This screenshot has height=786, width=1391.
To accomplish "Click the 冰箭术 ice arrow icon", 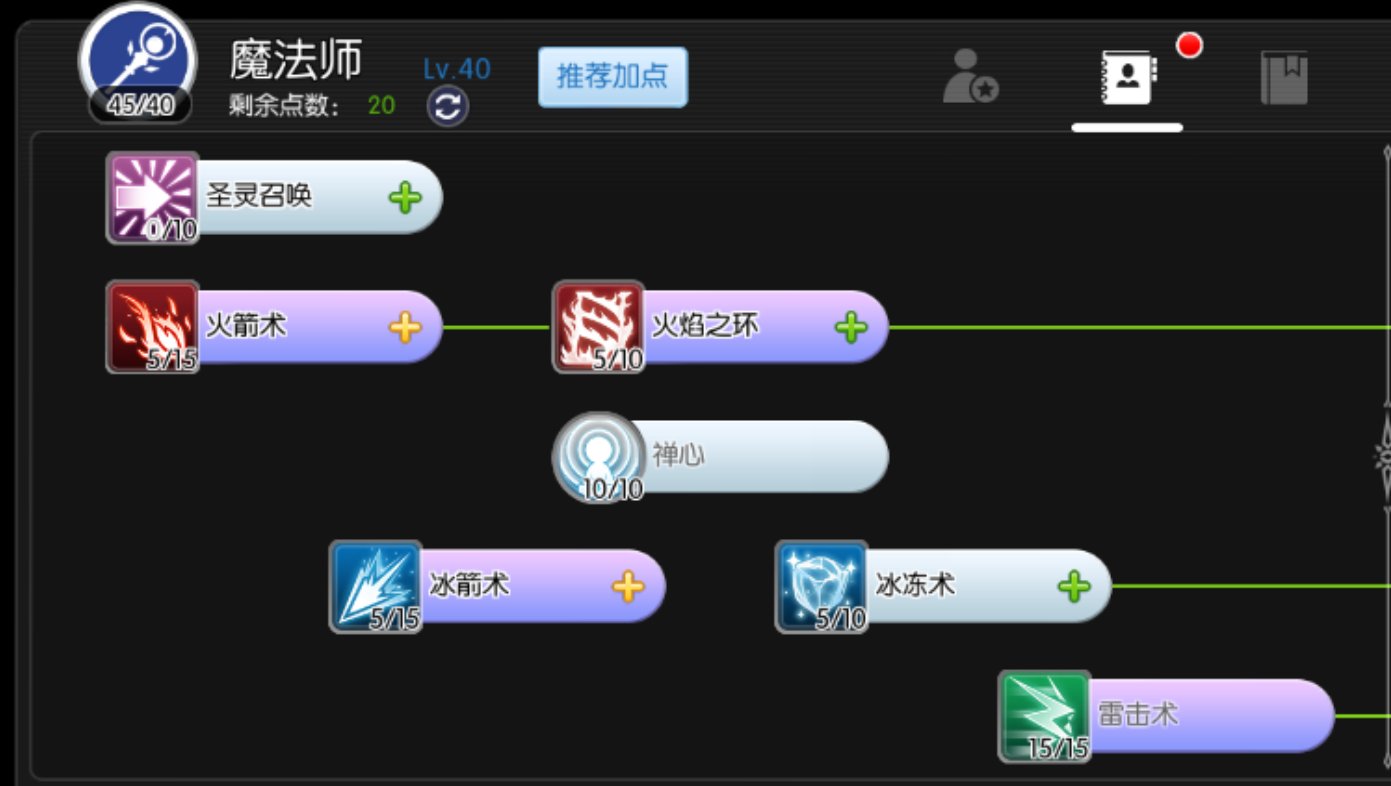I will pyautogui.click(x=376, y=587).
